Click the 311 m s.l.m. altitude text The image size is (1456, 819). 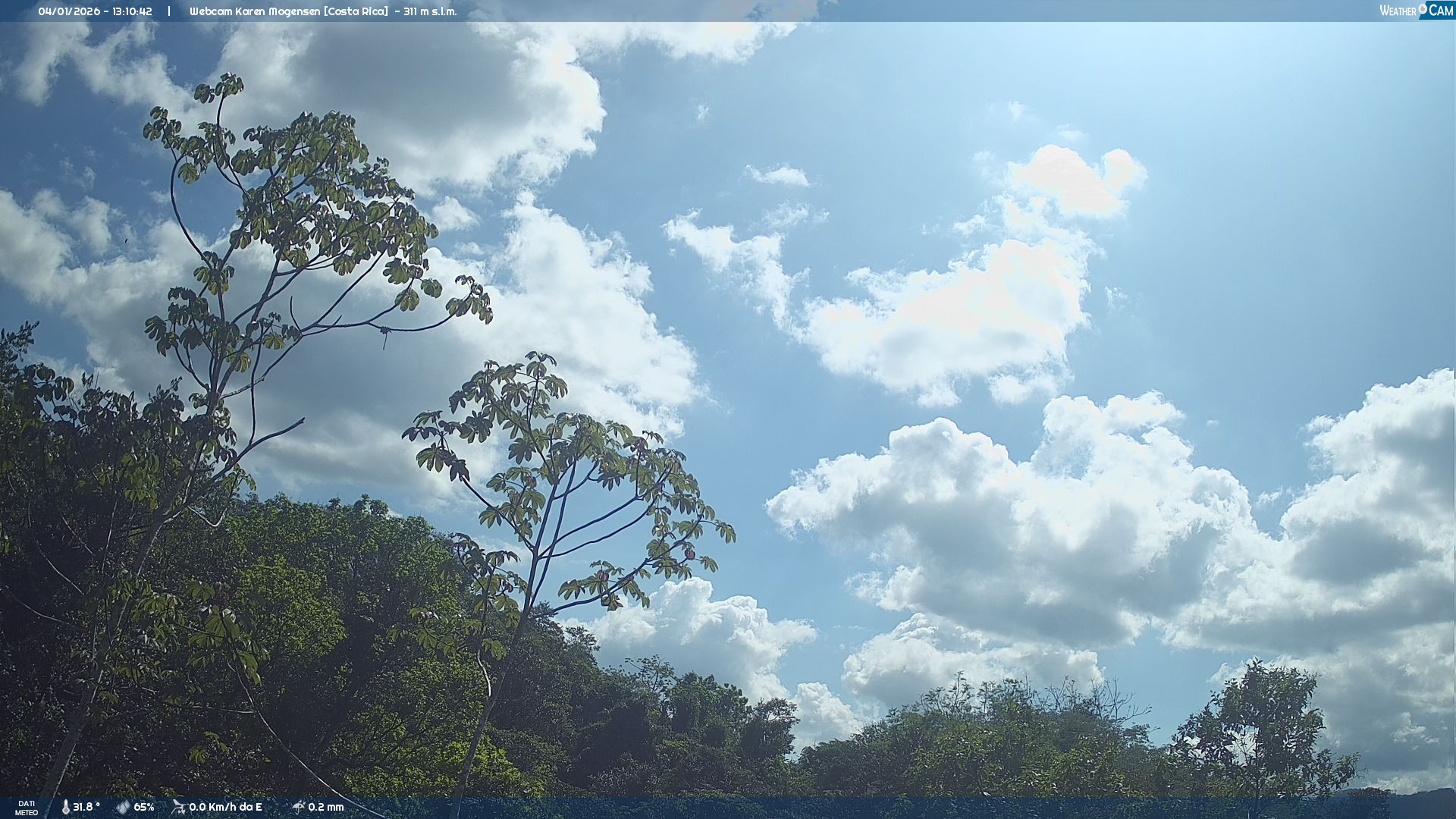tap(430, 11)
